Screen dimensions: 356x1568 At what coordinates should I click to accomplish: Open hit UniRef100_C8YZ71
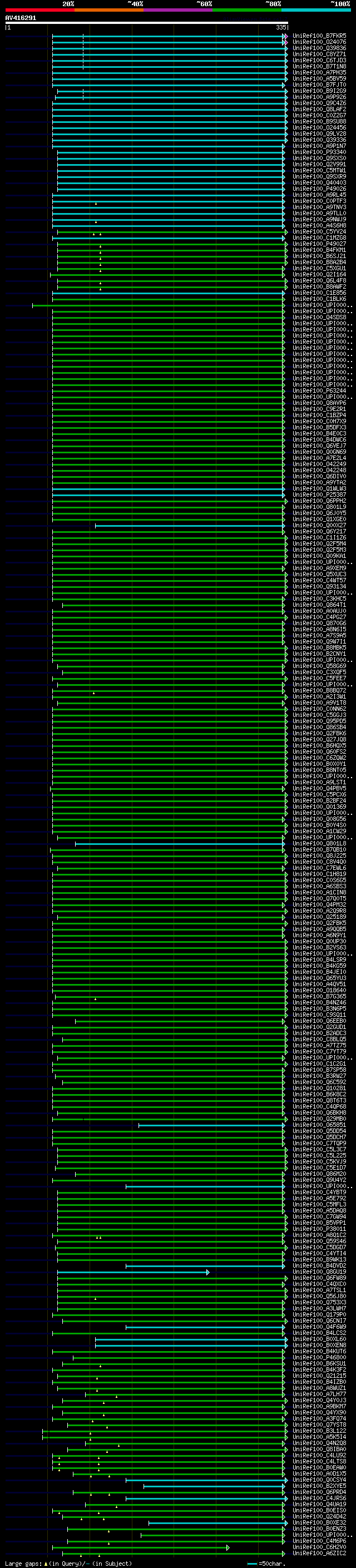319,54
